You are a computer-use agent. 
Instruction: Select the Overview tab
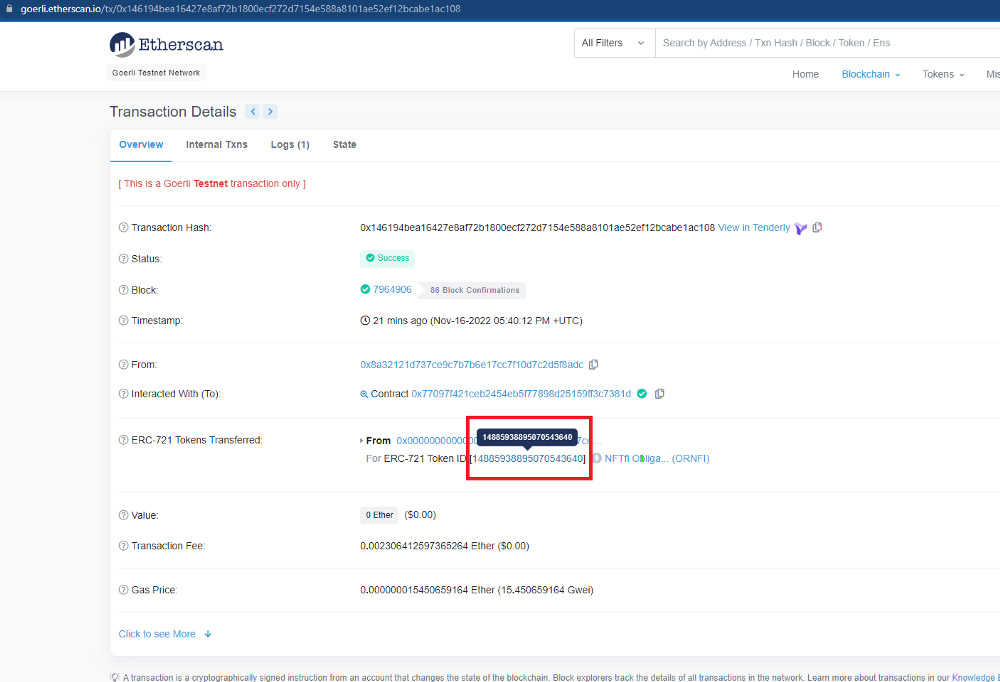click(141, 145)
